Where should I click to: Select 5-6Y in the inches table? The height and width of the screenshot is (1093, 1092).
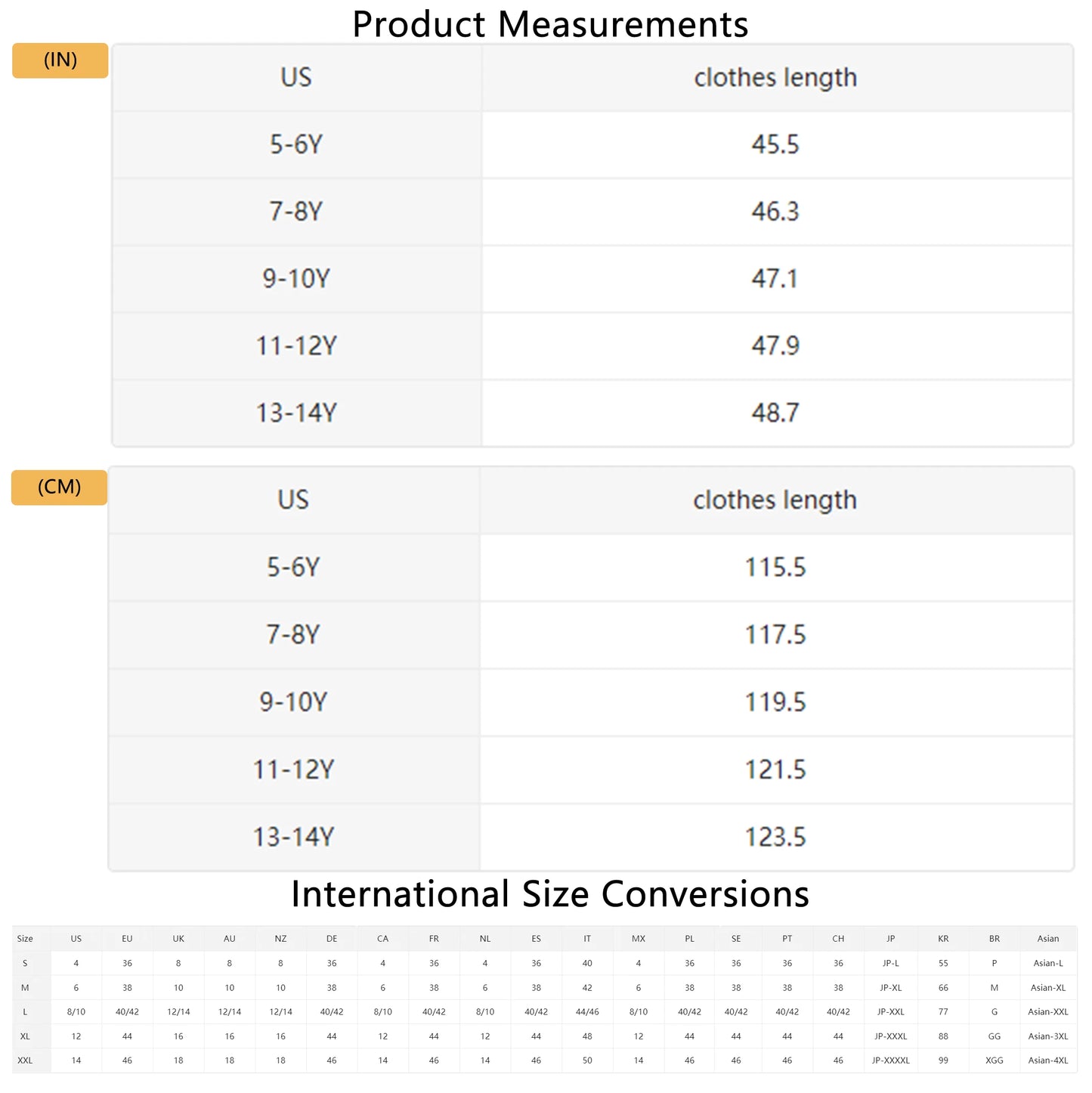pos(296,144)
